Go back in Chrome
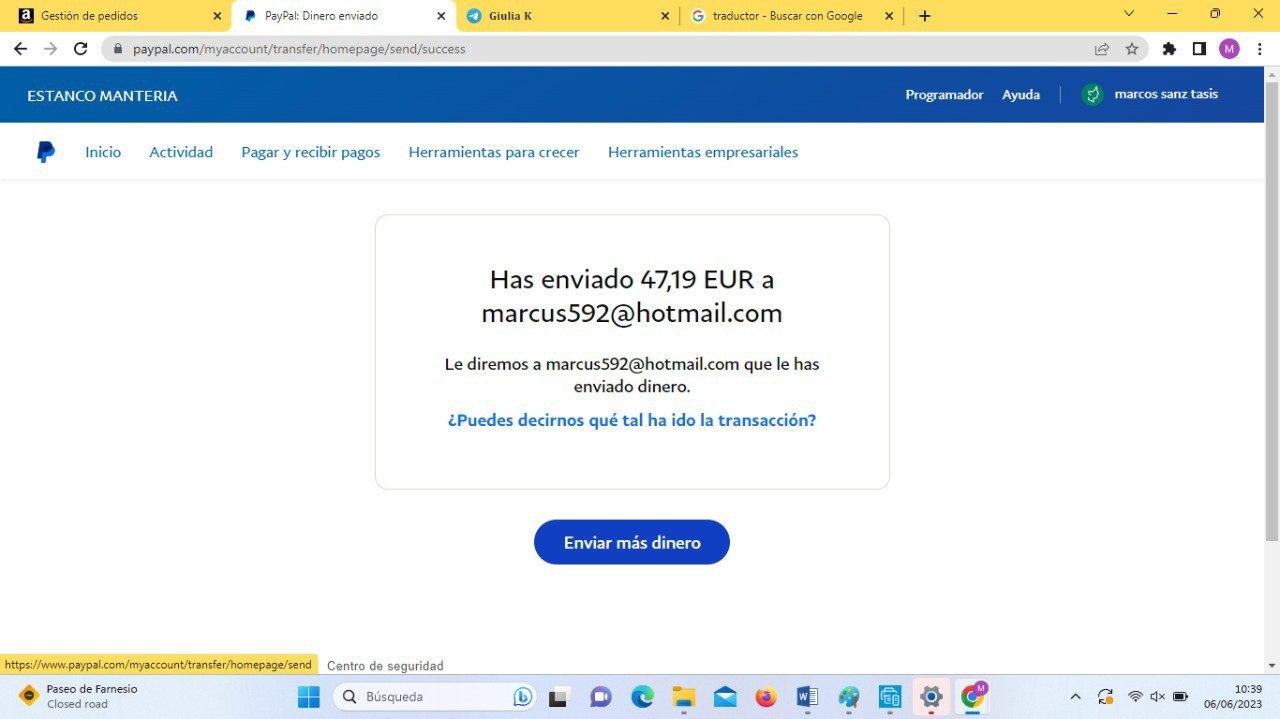The height and width of the screenshot is (719, 1280). point(20,48)
